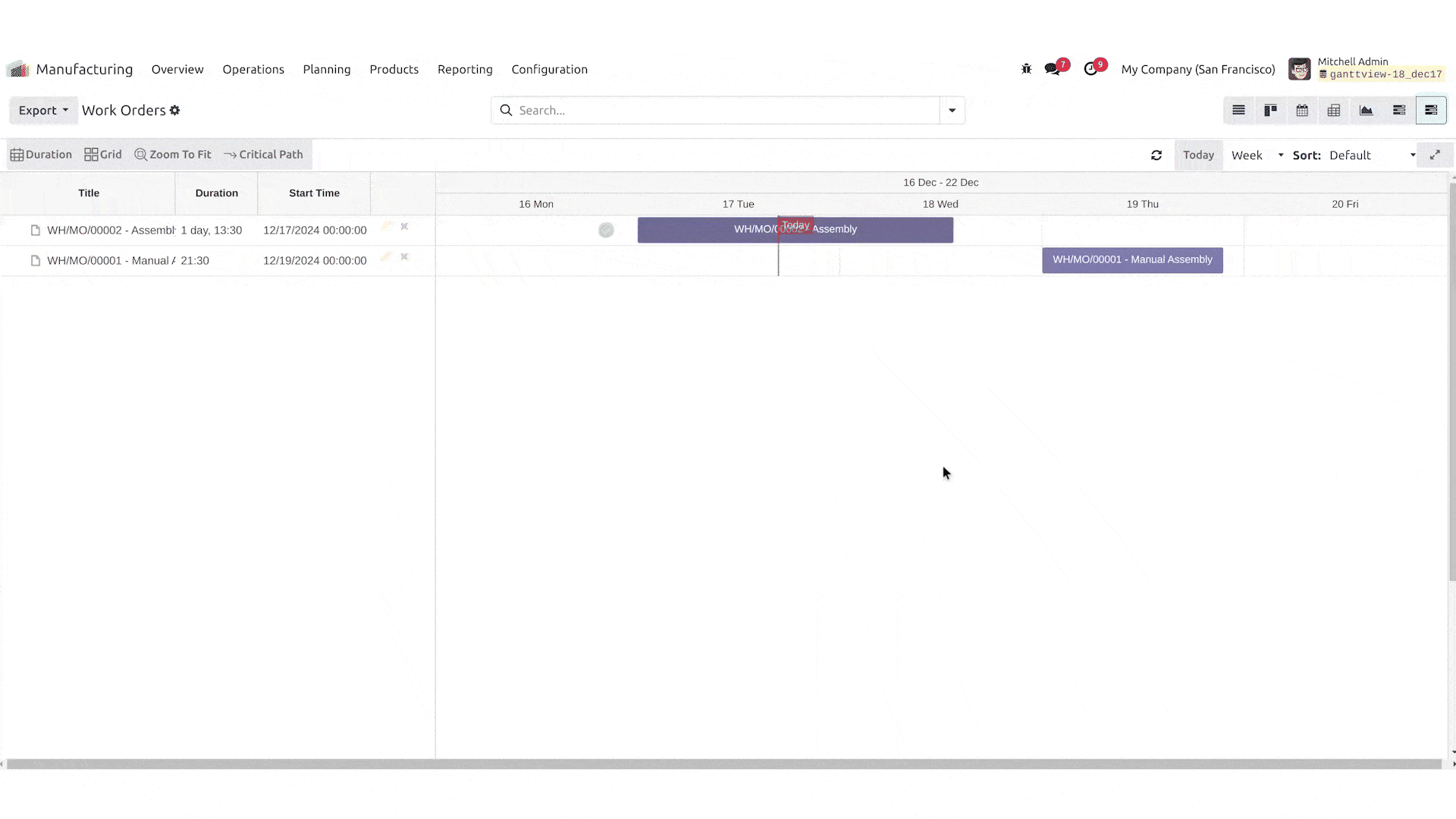Open the debug bug icon menu

coord(1026,69)
